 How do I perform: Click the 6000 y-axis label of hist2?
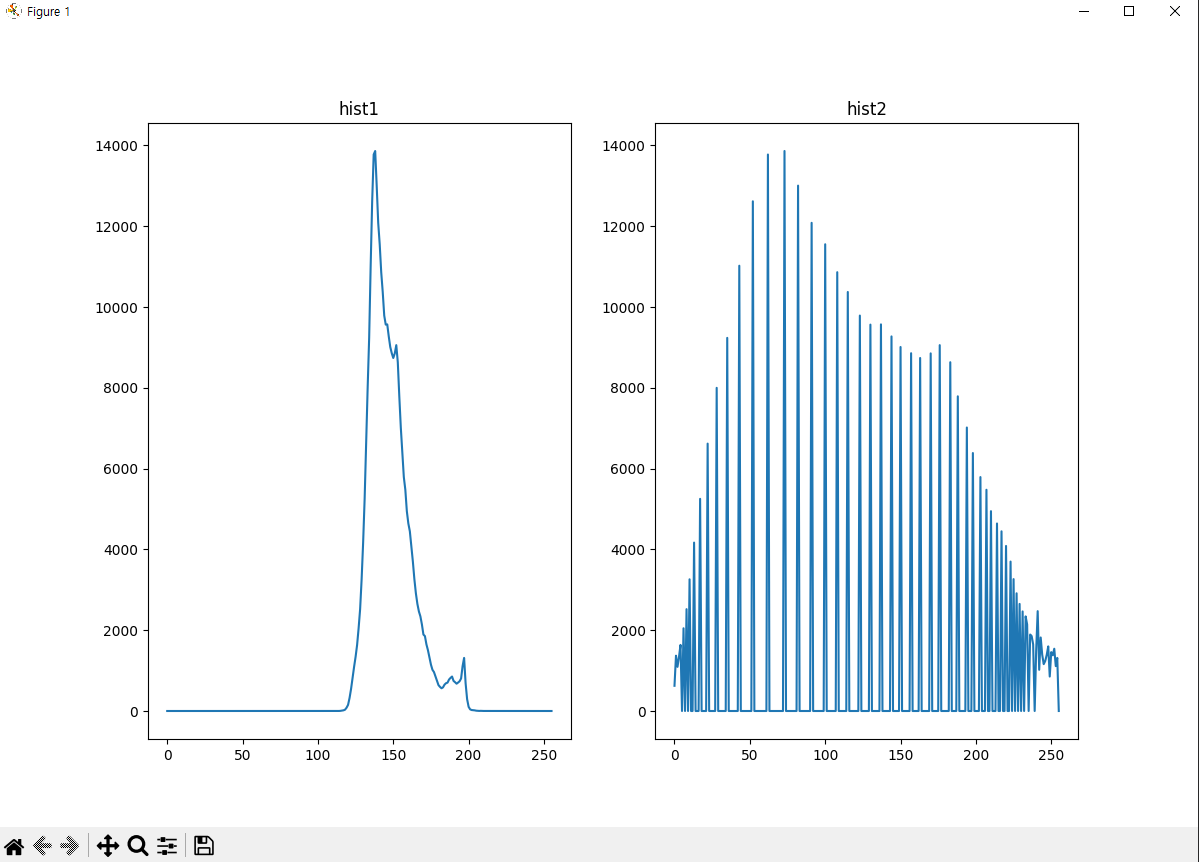click(628, 469)
